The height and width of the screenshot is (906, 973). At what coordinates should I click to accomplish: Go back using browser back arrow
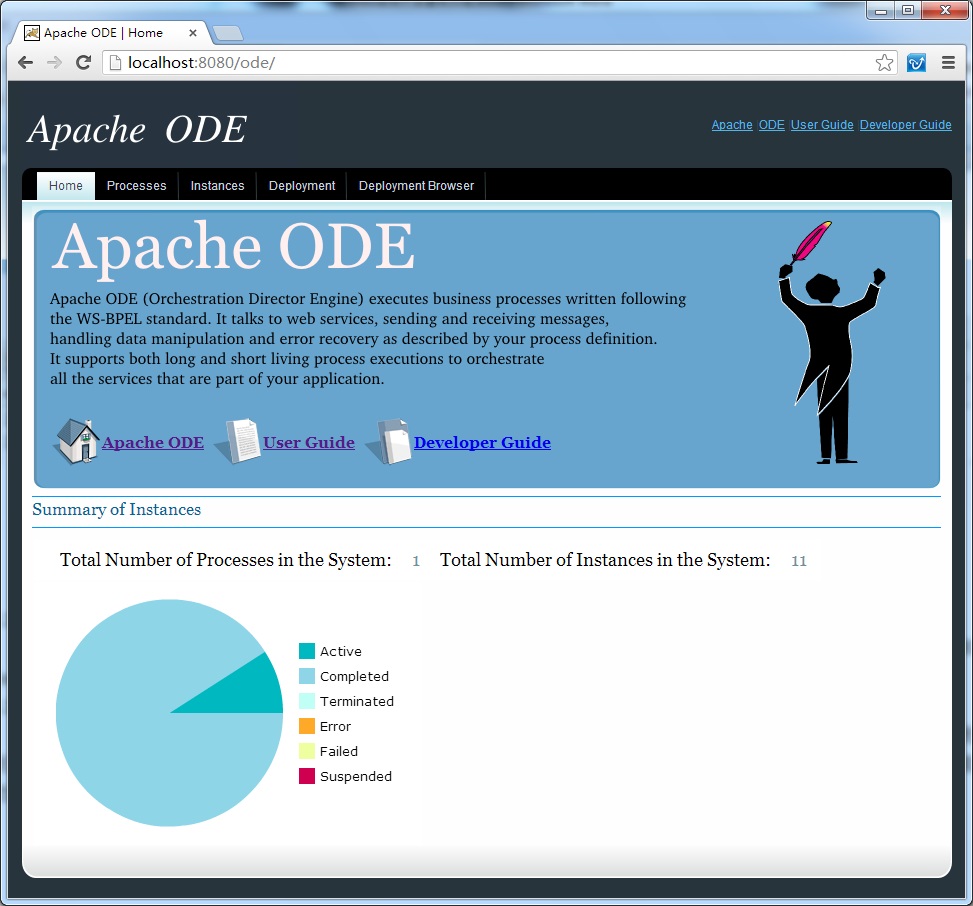coord(25,63)
